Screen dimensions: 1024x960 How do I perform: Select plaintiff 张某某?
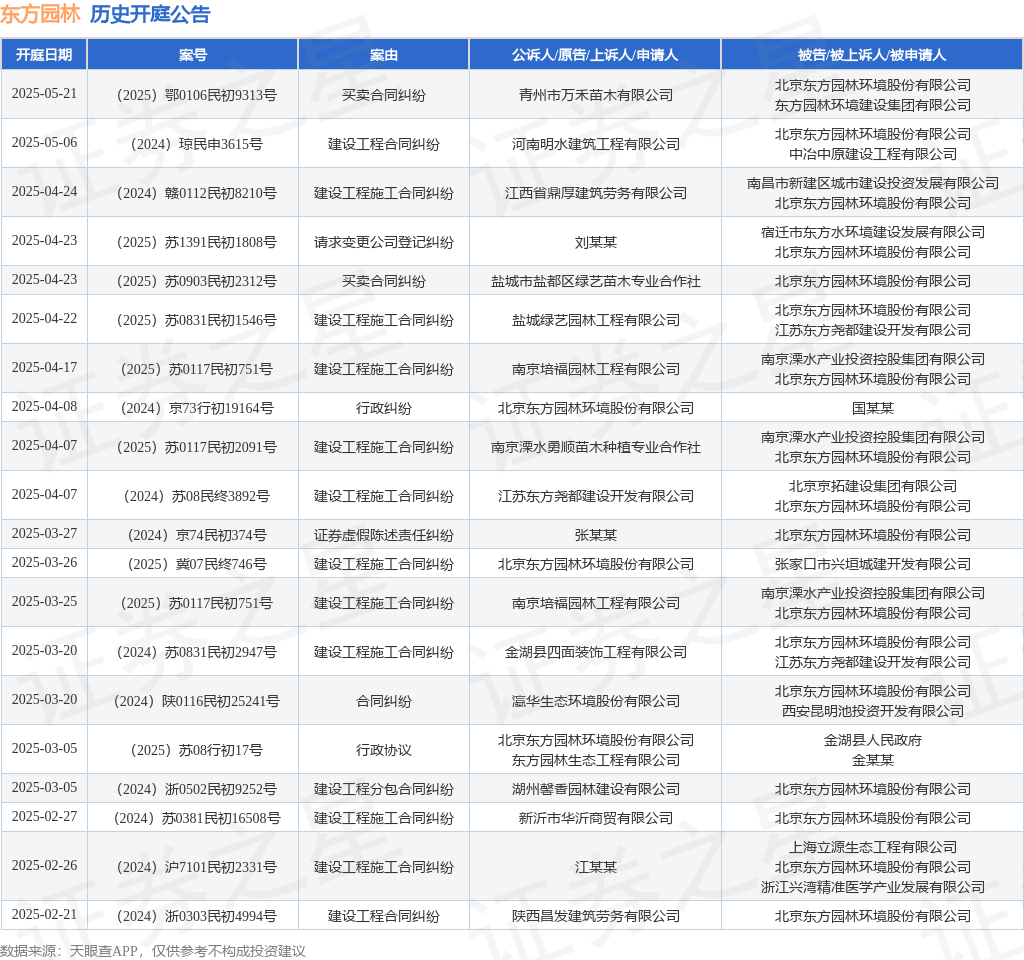click(x=596, y=536)
